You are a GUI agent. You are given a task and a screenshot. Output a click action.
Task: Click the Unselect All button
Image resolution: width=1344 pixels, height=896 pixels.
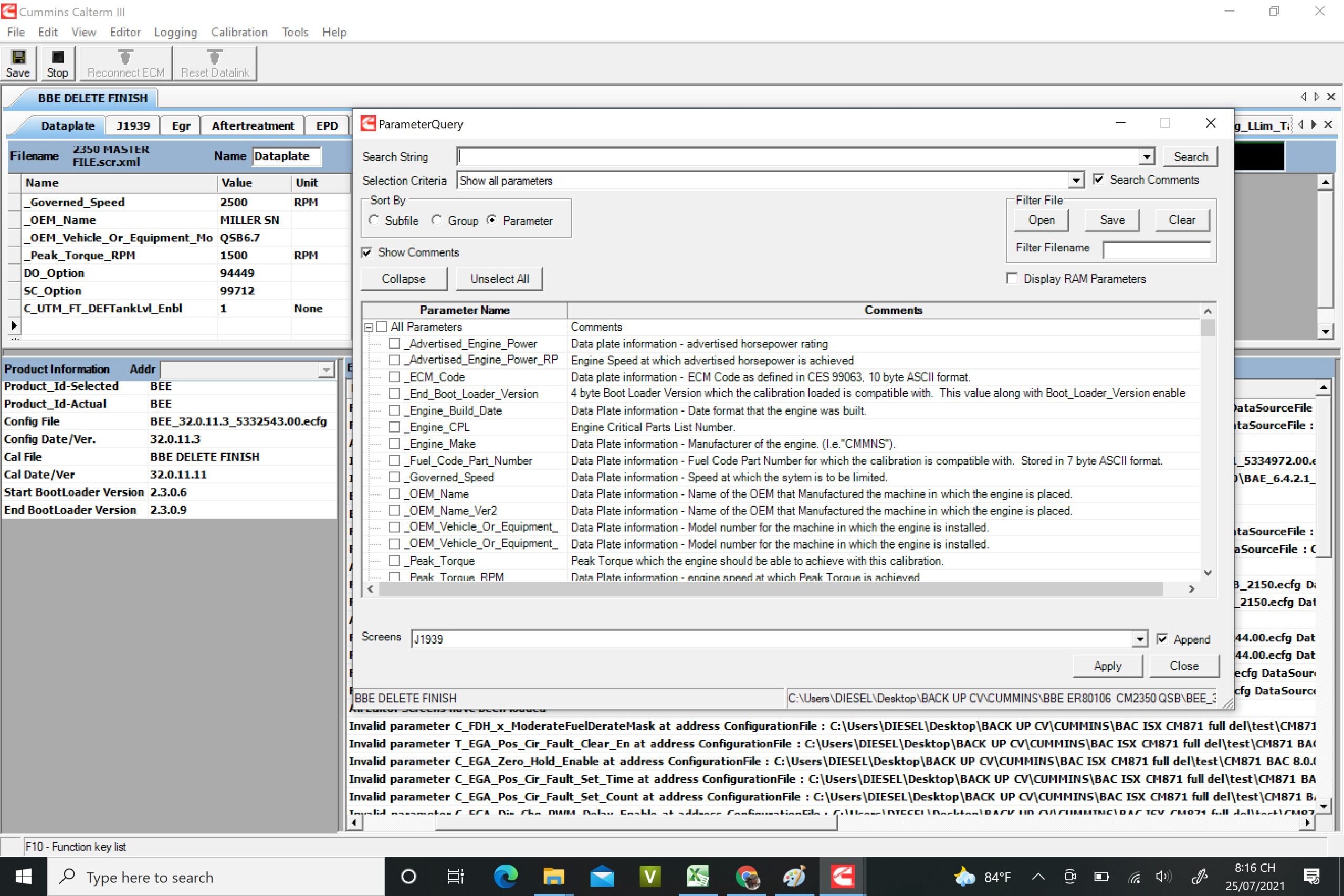coord(499,279)
